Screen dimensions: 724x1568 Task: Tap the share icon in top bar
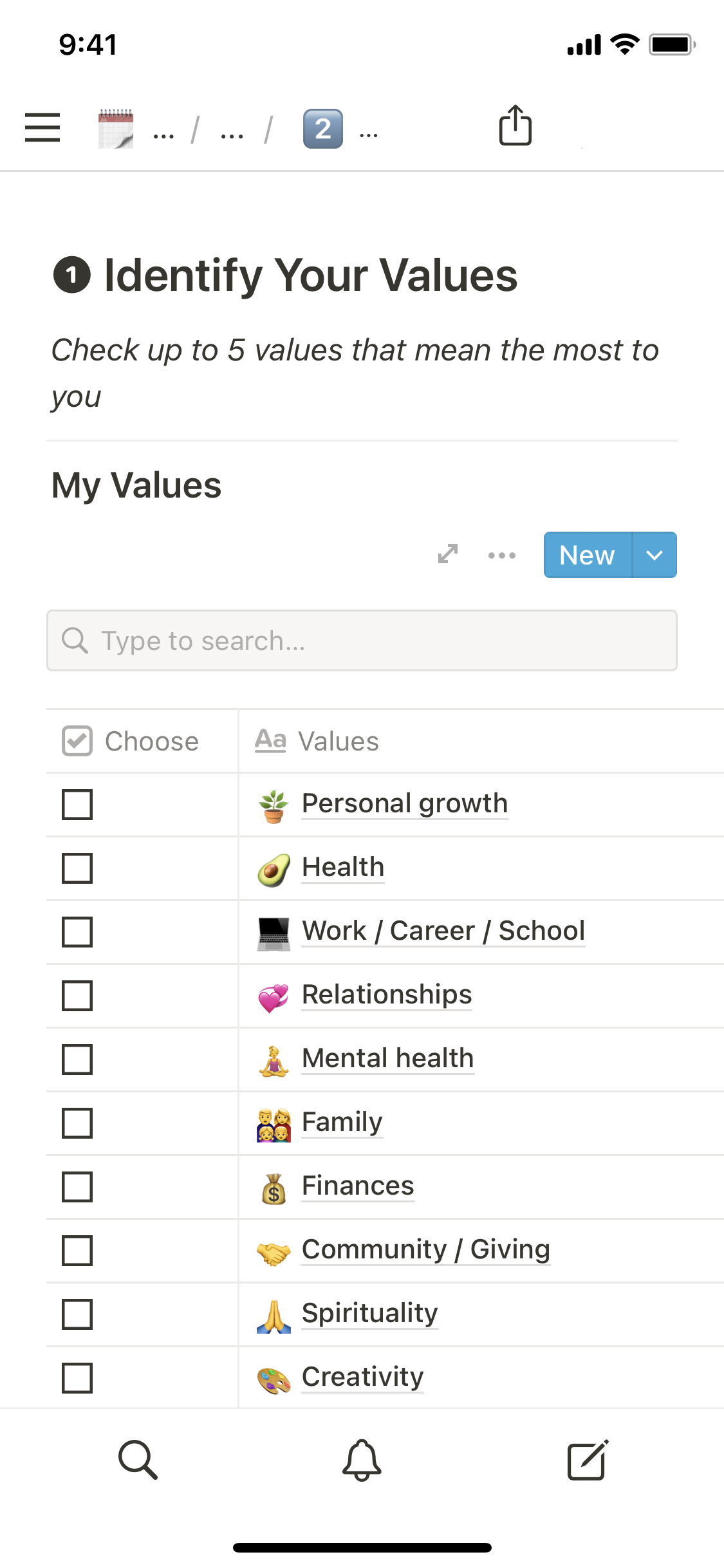click(x=515, y=126)
